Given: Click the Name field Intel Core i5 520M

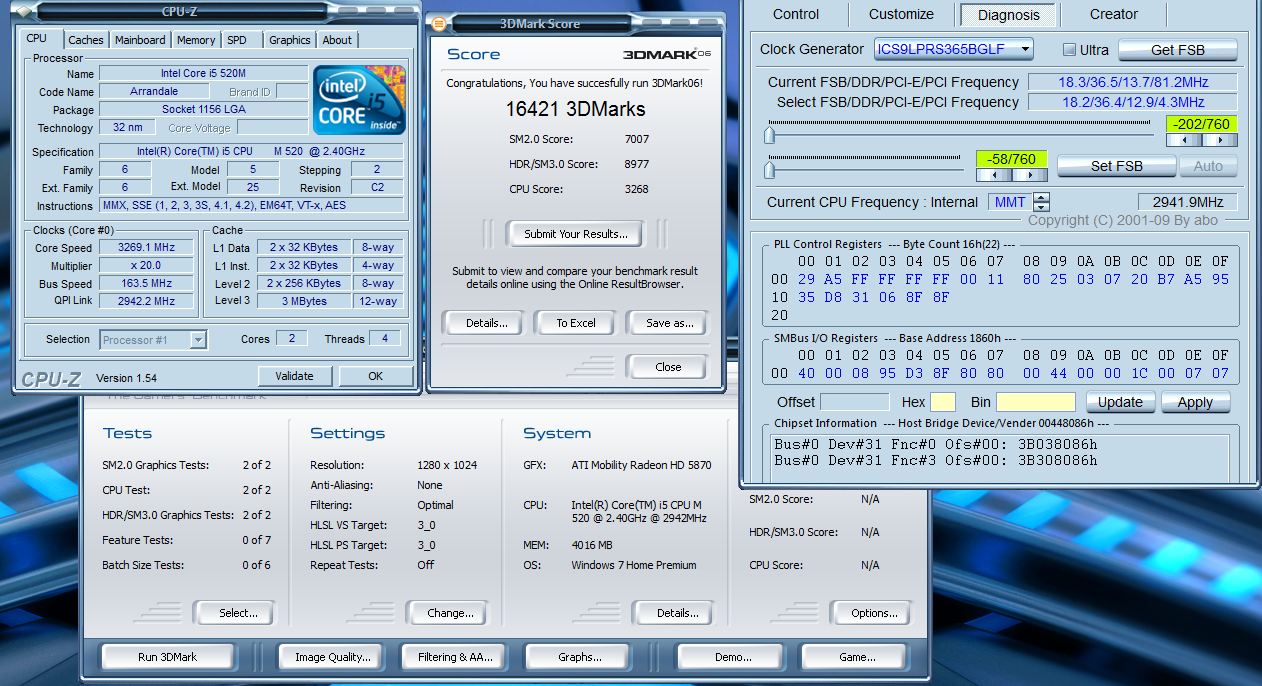Looking at the screenshot, I should point(204,74).
